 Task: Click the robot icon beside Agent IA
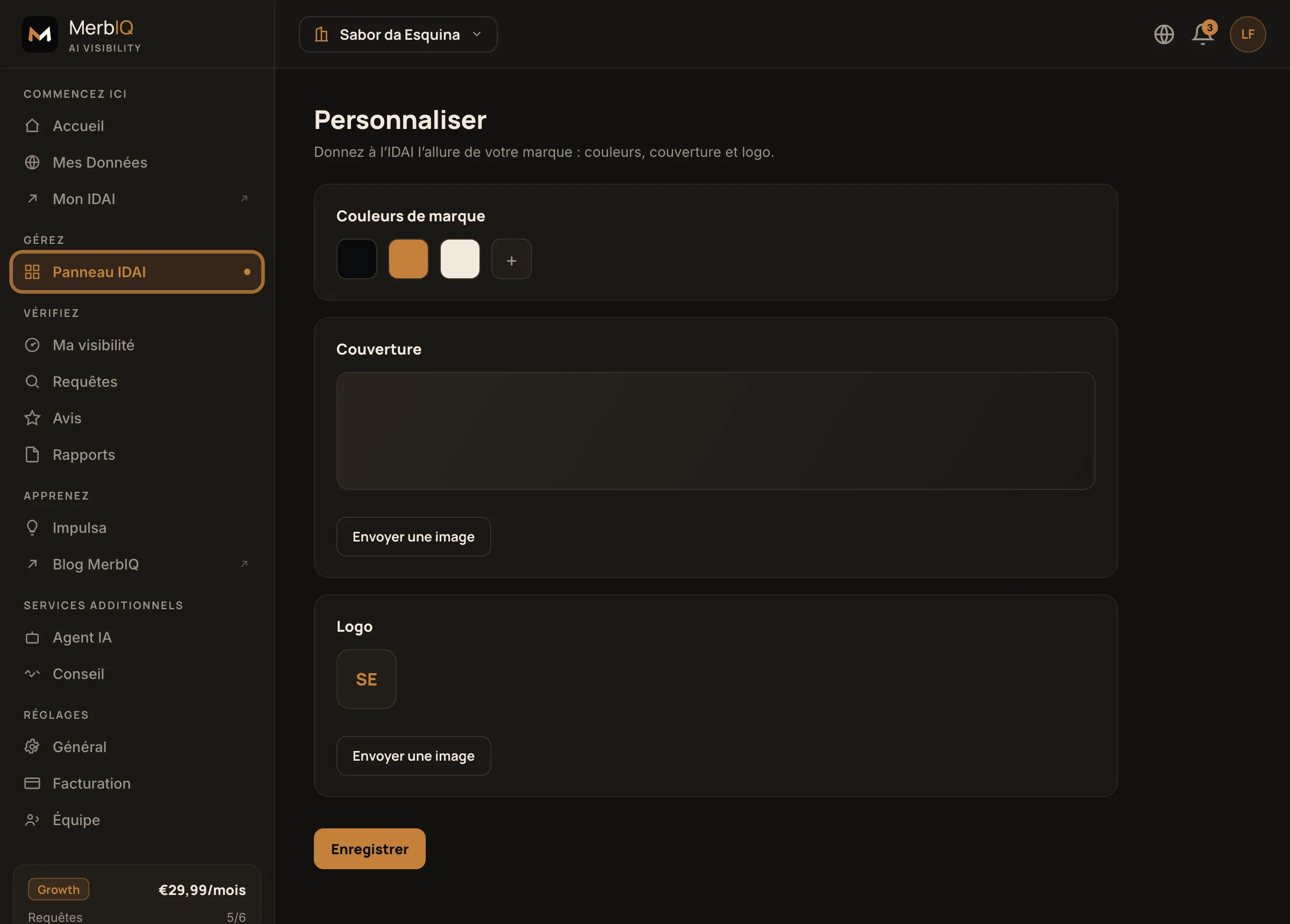click(x=32, y=637)
